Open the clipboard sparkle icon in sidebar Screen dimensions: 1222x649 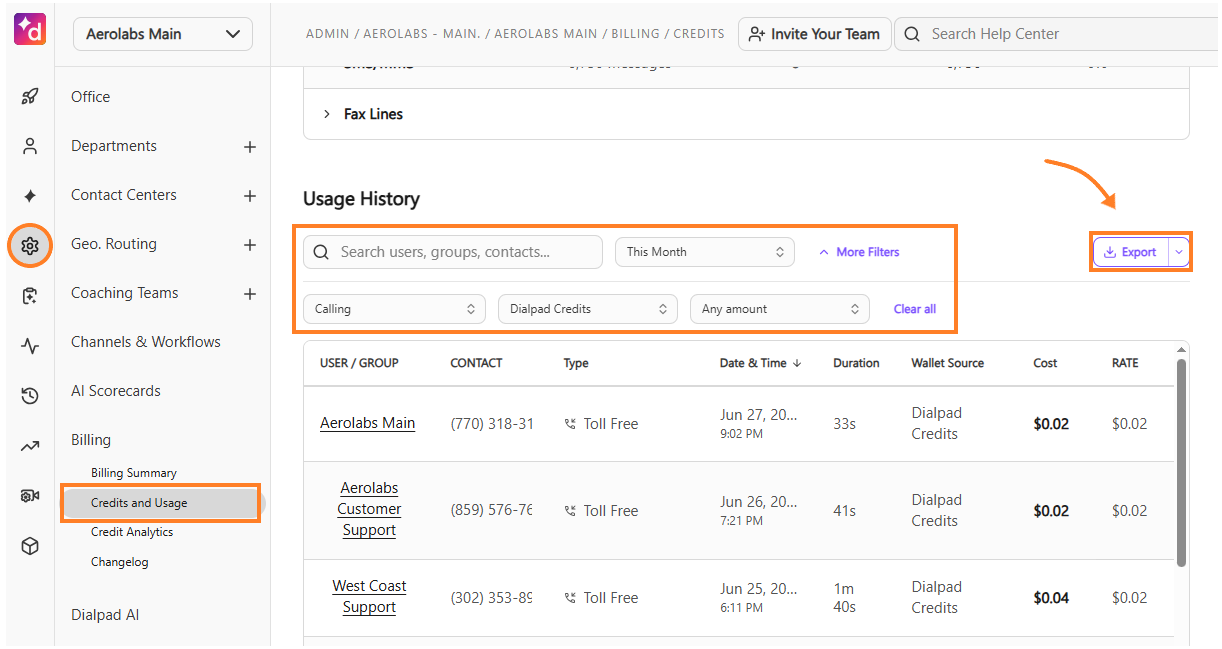(x=30, y=295)
